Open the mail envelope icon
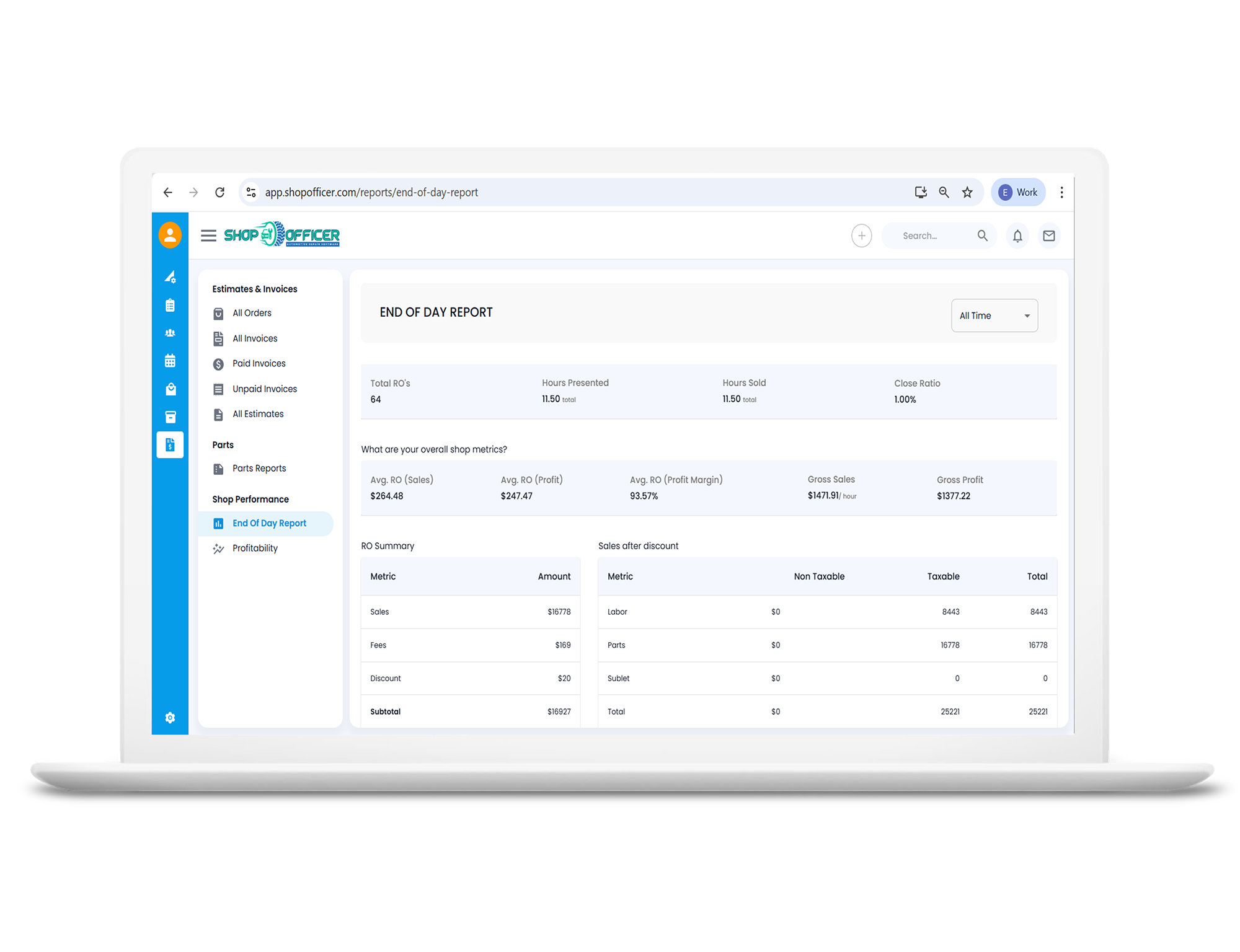1240x952 pixels. coord(1049,236)
